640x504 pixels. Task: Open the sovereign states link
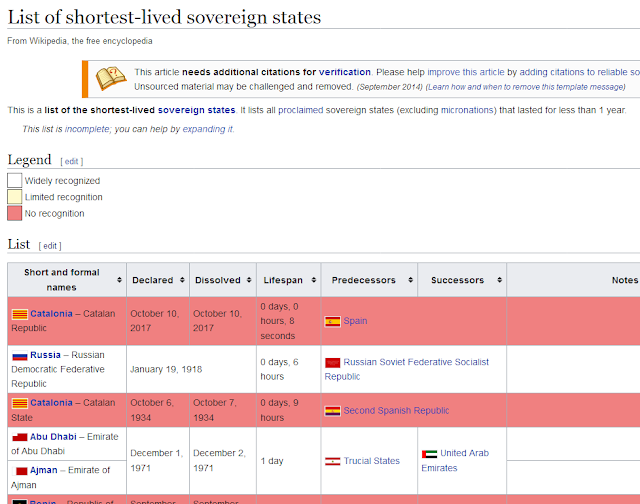(196, 110)
